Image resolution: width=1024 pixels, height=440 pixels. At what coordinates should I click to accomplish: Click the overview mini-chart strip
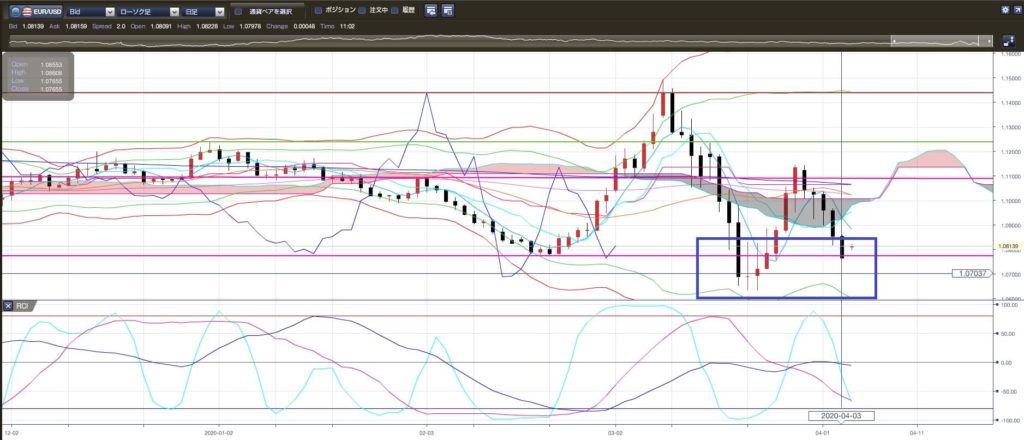click(x=501, y=41)
